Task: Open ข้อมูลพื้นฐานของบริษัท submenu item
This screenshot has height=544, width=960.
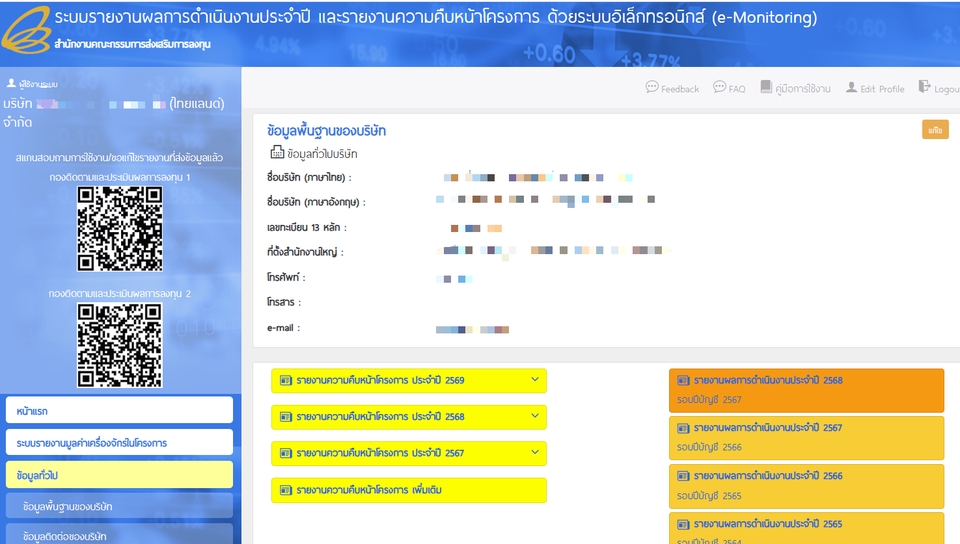Action: (x=119, y=506)
